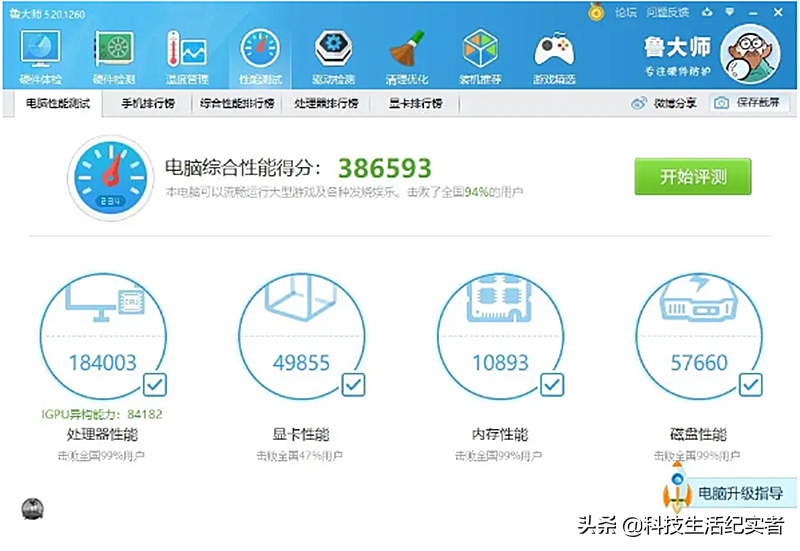Click the 鲁大师 5.20.1260 version title
800x551 pixels.
point(47,14)
